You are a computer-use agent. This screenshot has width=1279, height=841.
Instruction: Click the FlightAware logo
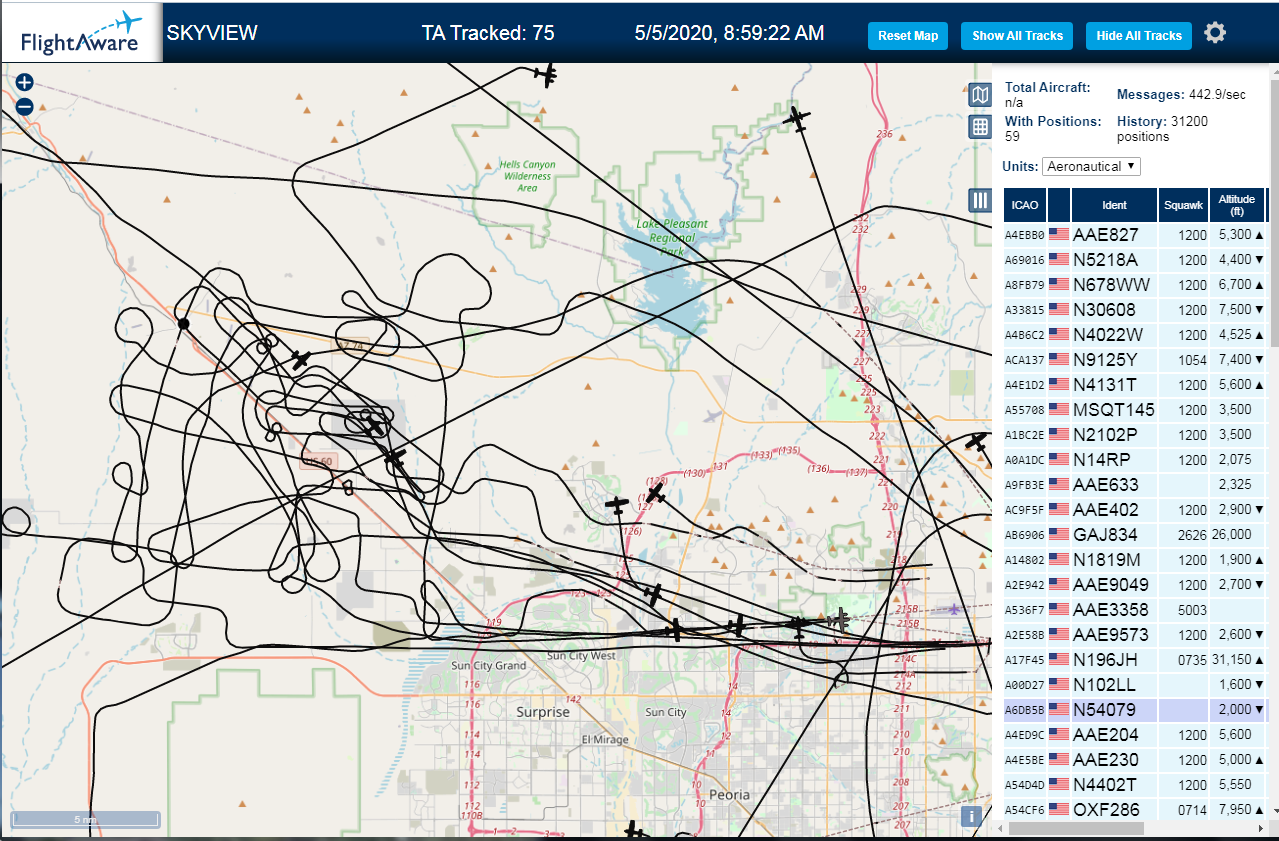pyautogui.click(x=82, y=33)
